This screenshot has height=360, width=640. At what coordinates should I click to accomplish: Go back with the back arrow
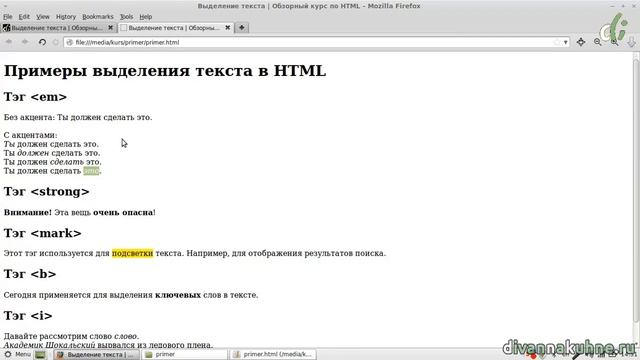click(x=9, y=42)
